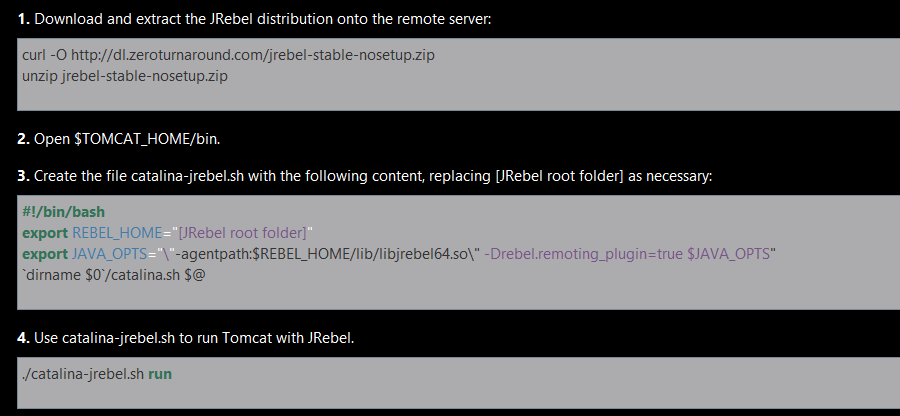Screen dimensions: 900x416
Task: Click the $JAVA_OPTS reference at line end
Action: click(728, 254)
